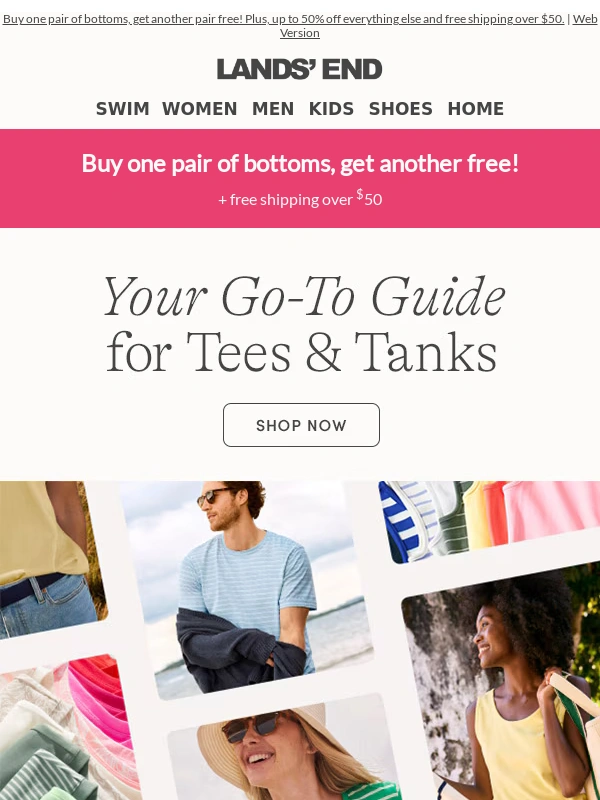Go to the MEN section
This screenshot has width=600, height=800.
[x=273, y=109]
